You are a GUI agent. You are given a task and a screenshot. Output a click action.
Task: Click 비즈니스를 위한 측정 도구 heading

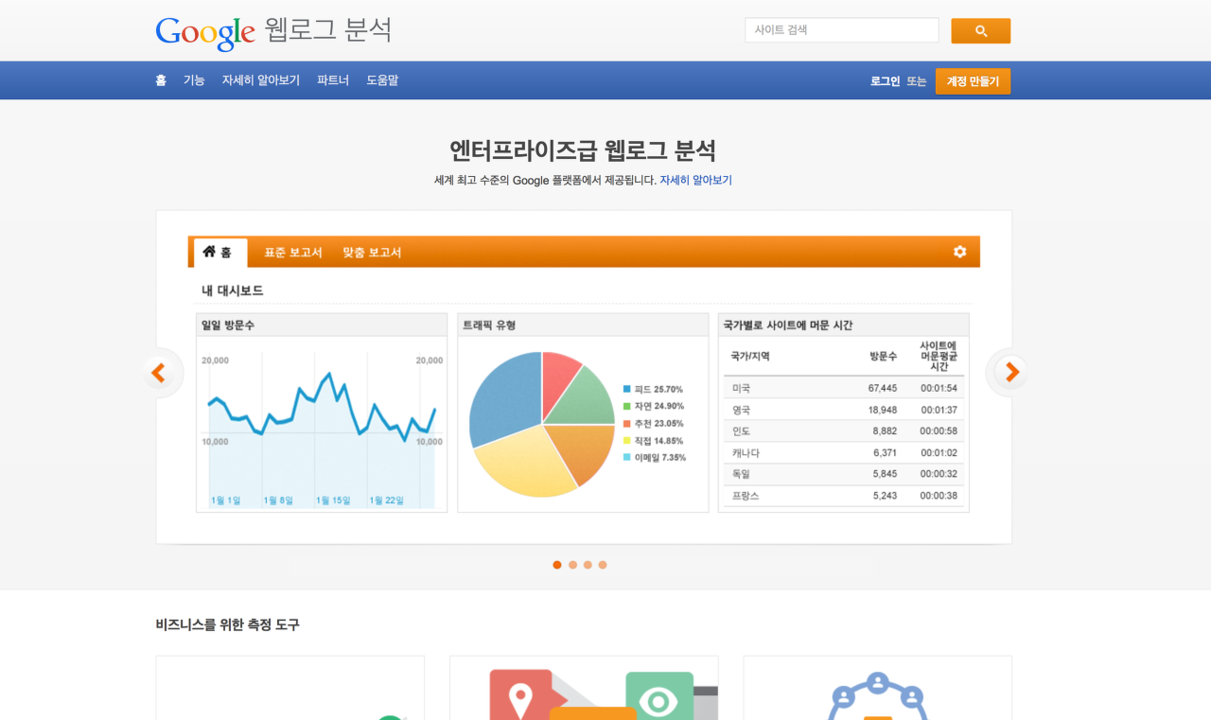click(x=227, y=625)
